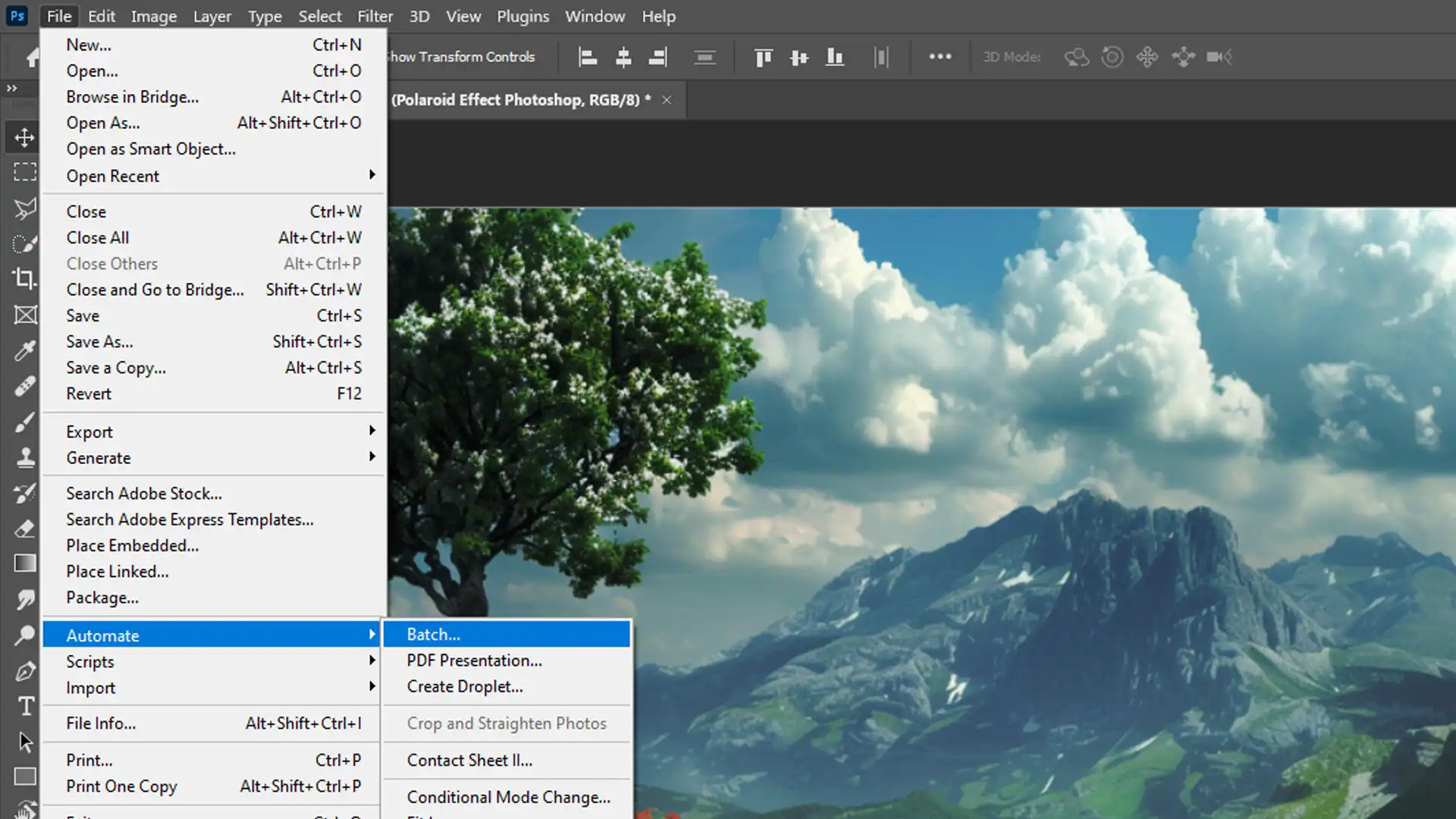Open the Filter menu
Viewport: 1456px width, 819px height.
tap(375, 16)
